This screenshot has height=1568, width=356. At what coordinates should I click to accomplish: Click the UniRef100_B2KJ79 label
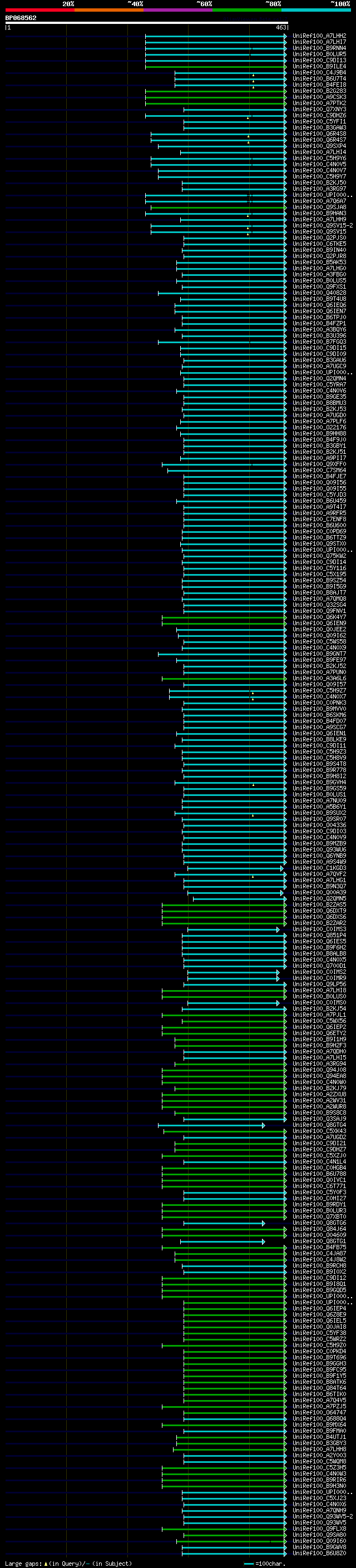[x=319, y=1089]
